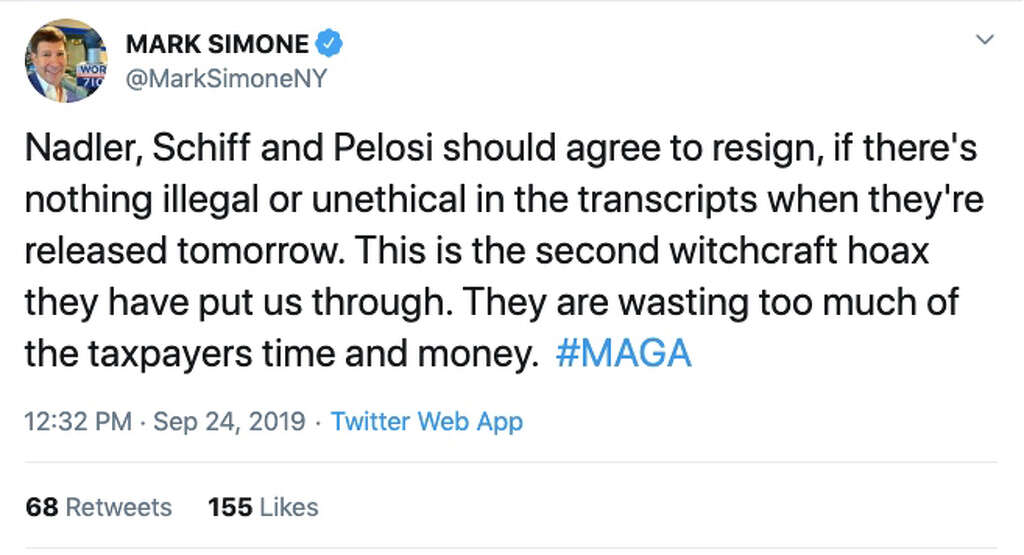
Task: Click the word Pelosi in tweet
Action: point(383,148)
